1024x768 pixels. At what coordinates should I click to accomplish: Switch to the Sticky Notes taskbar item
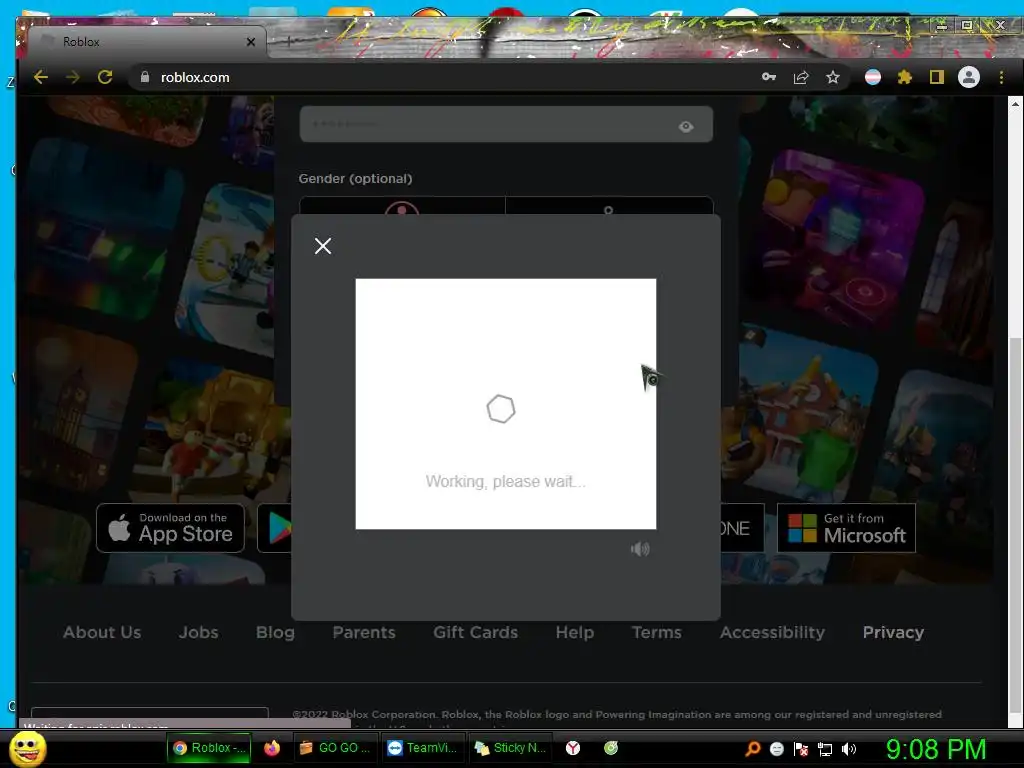tap(511, 748)
